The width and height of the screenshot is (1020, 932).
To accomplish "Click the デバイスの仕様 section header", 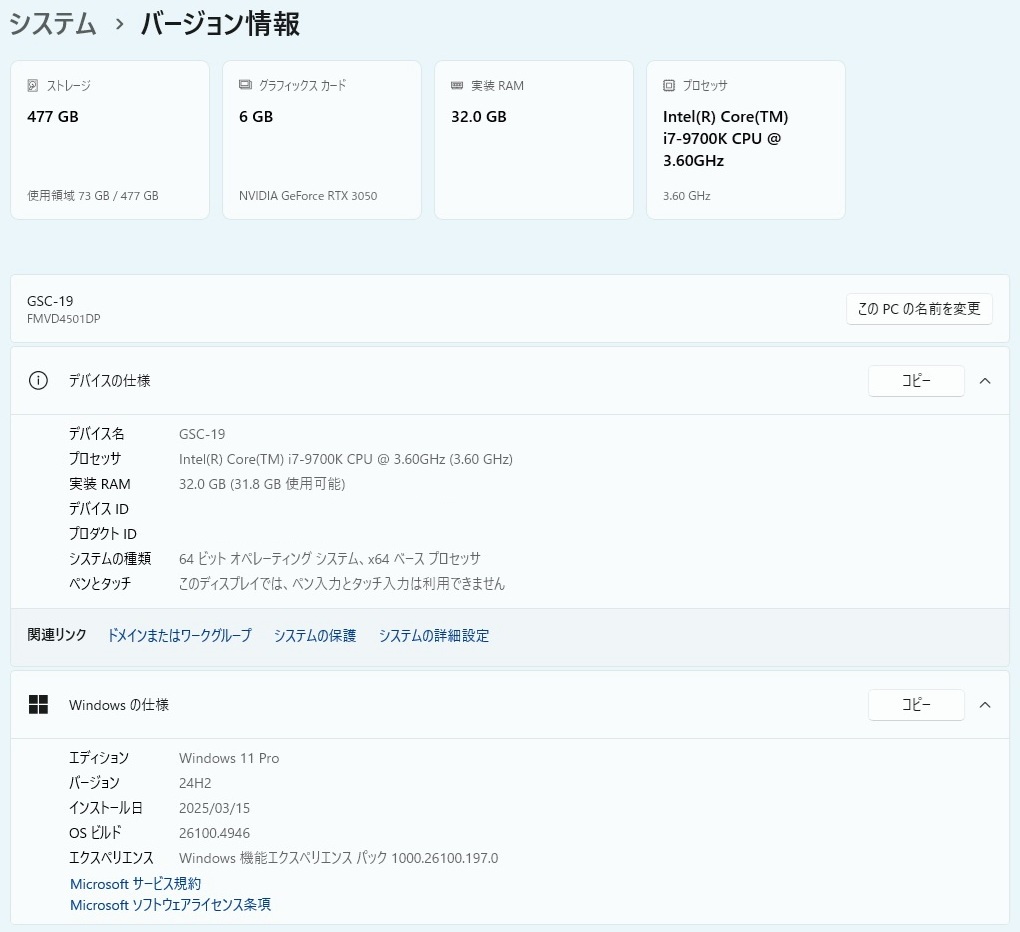I will [x=110, y=381].
